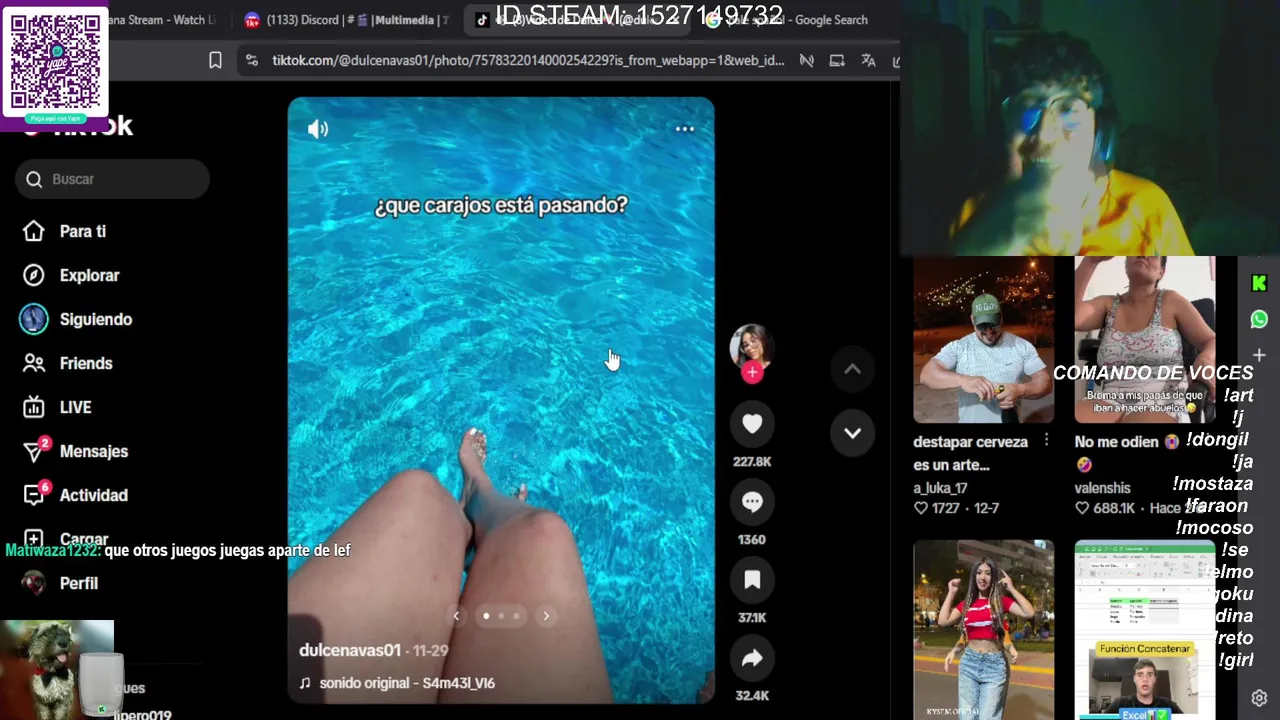Image resolution: width=1280 pixels, height=720 pixels.
Task: Open the destapar cerveza video thumbnail
Action: click(x=983, y=340)
